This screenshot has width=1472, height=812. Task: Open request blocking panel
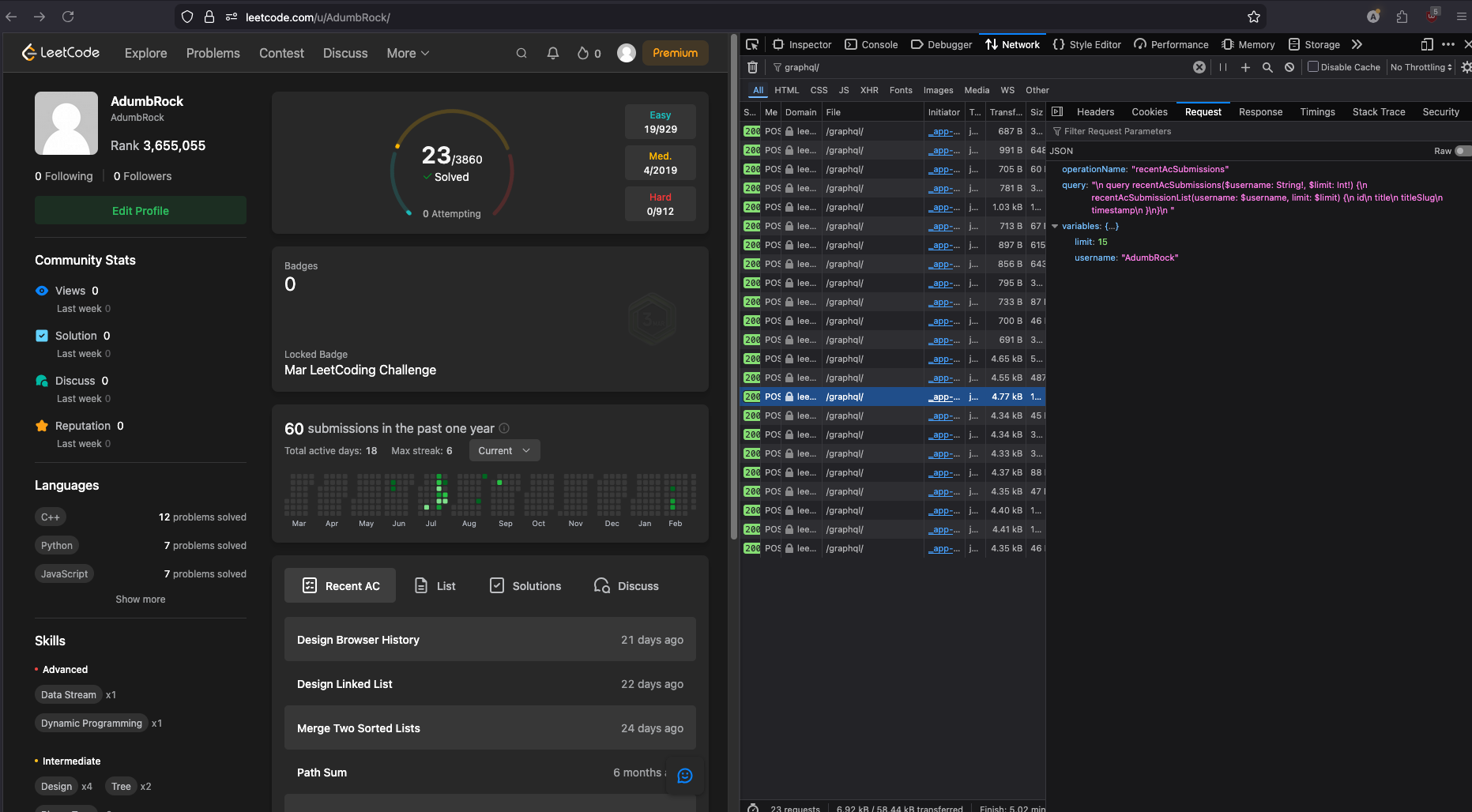[x=1289, y=67]
